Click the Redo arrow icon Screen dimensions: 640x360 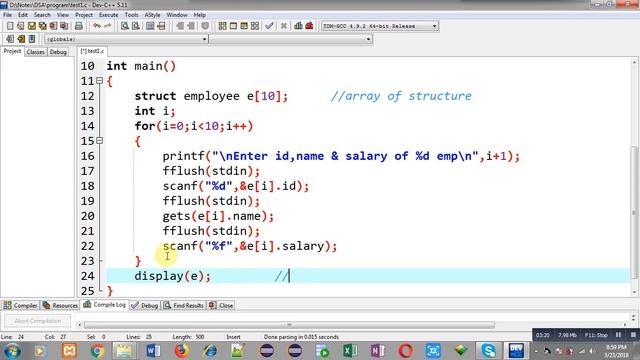click(108, 26)
